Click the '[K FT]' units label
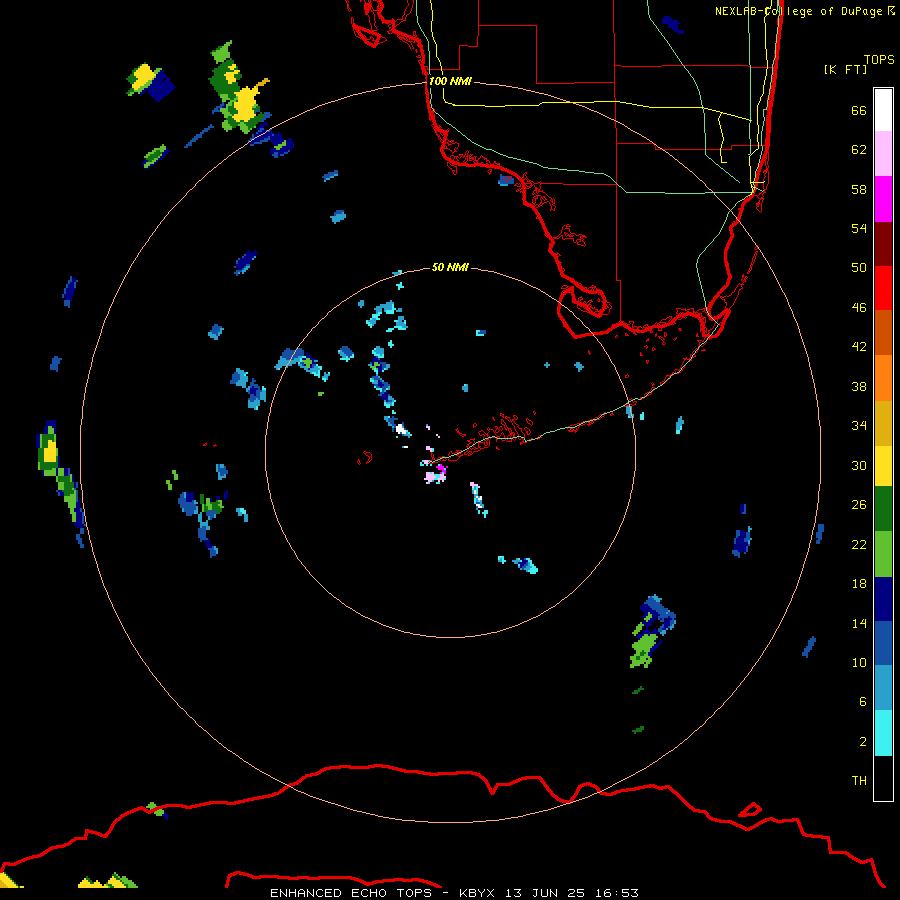This screenshot has width=900, height=900. point(845,69)
